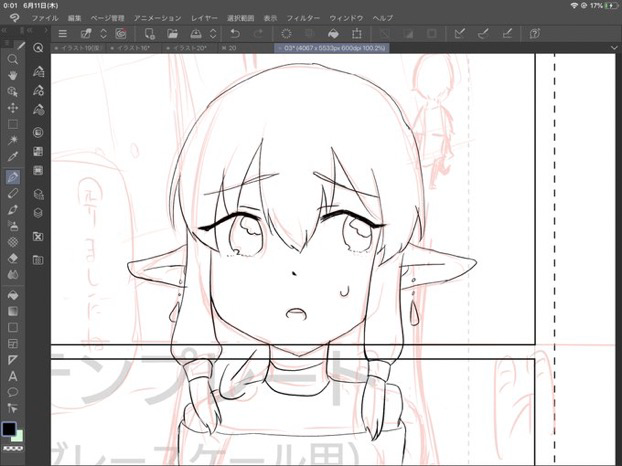Open the ファイル menu

click(45, 18)
